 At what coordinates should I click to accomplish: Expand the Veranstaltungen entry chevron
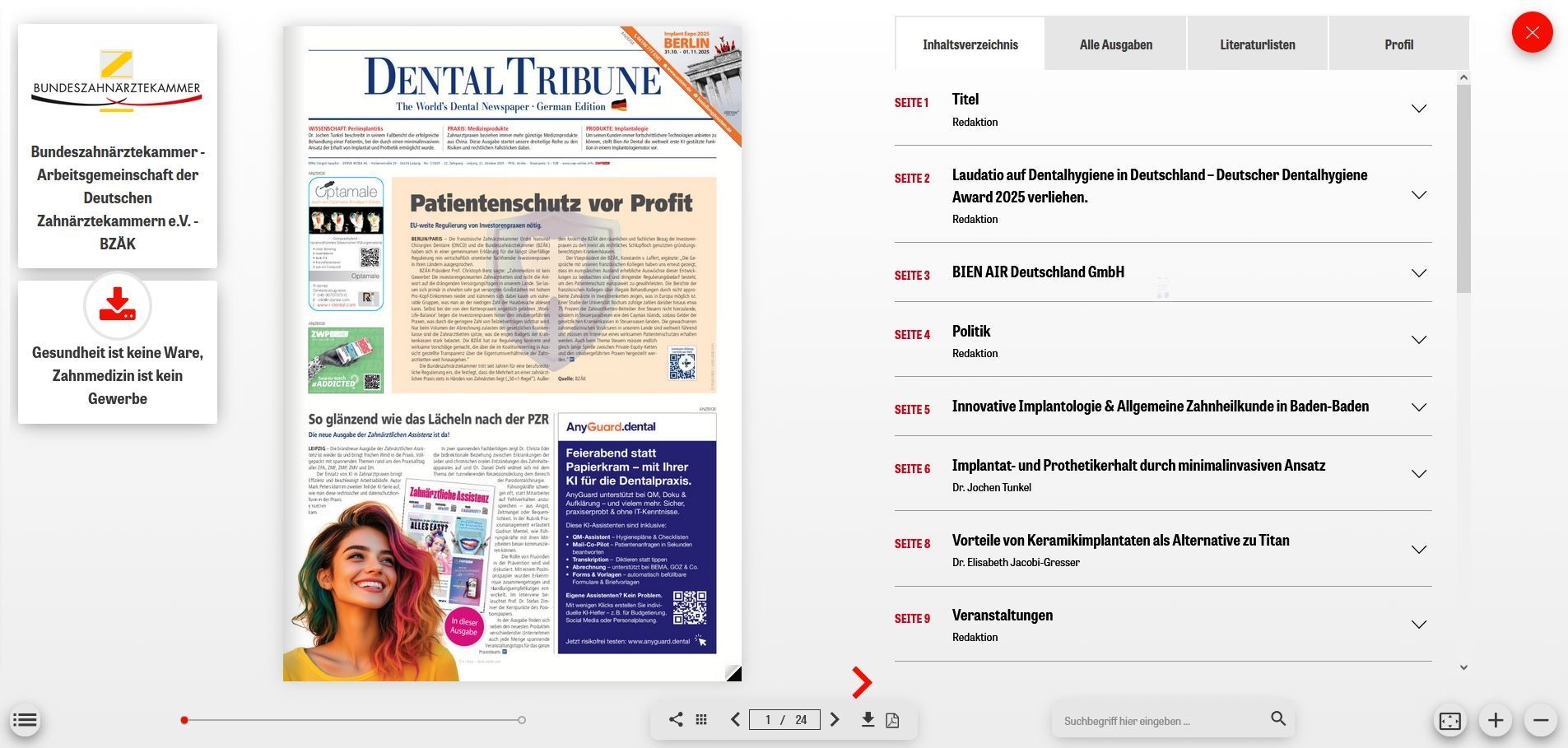[x=1418, y=625]
